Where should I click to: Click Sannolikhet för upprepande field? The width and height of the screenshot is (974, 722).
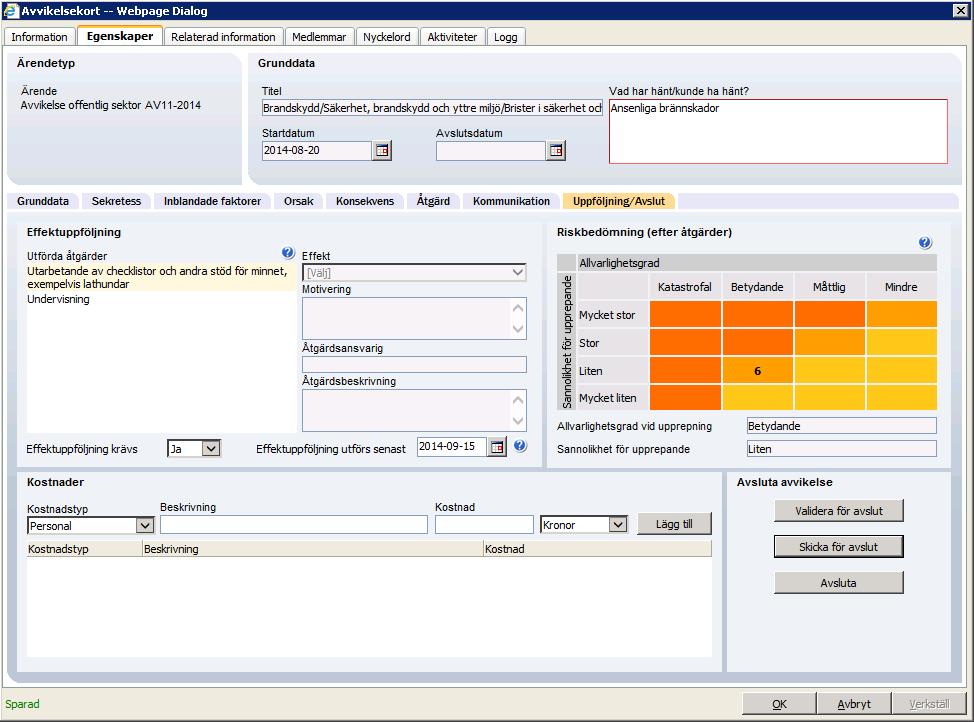842,449
